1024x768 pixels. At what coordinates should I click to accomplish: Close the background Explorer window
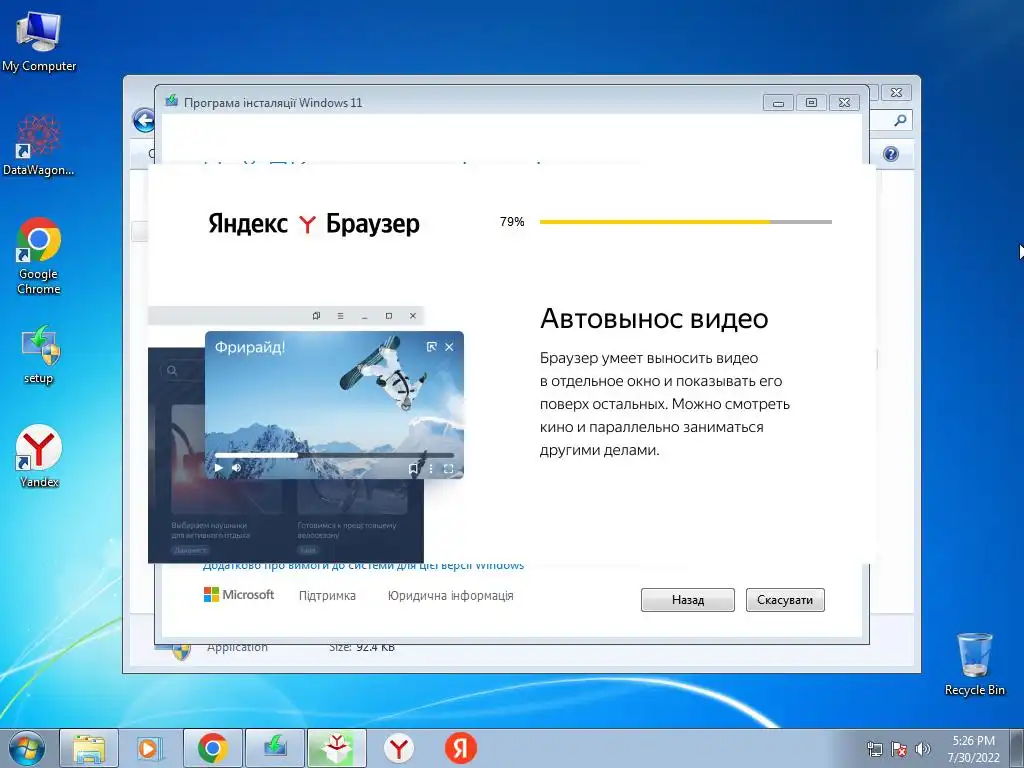[x=897, y=92]
